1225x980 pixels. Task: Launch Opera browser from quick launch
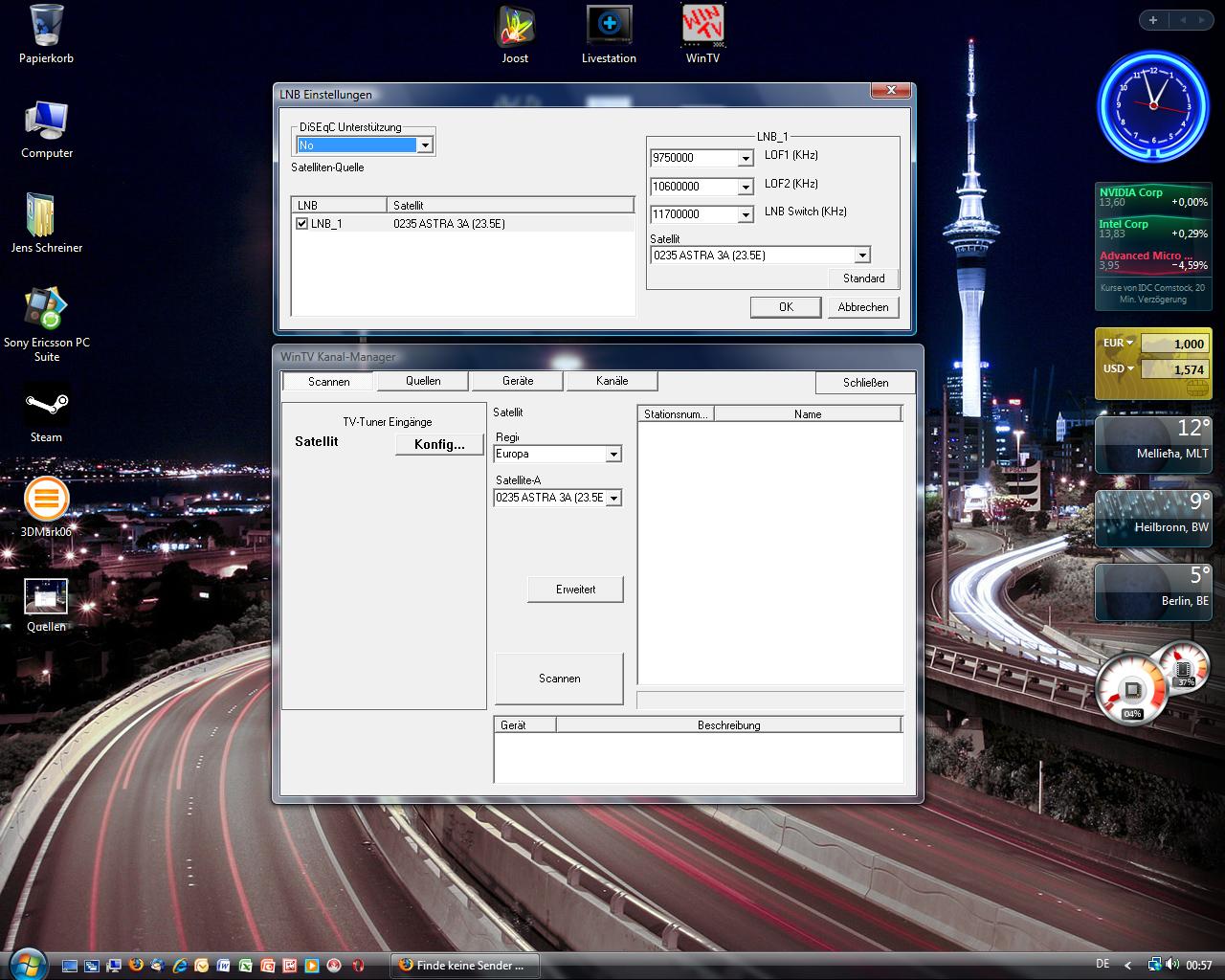pyautogui.click(x=357, y=966)
